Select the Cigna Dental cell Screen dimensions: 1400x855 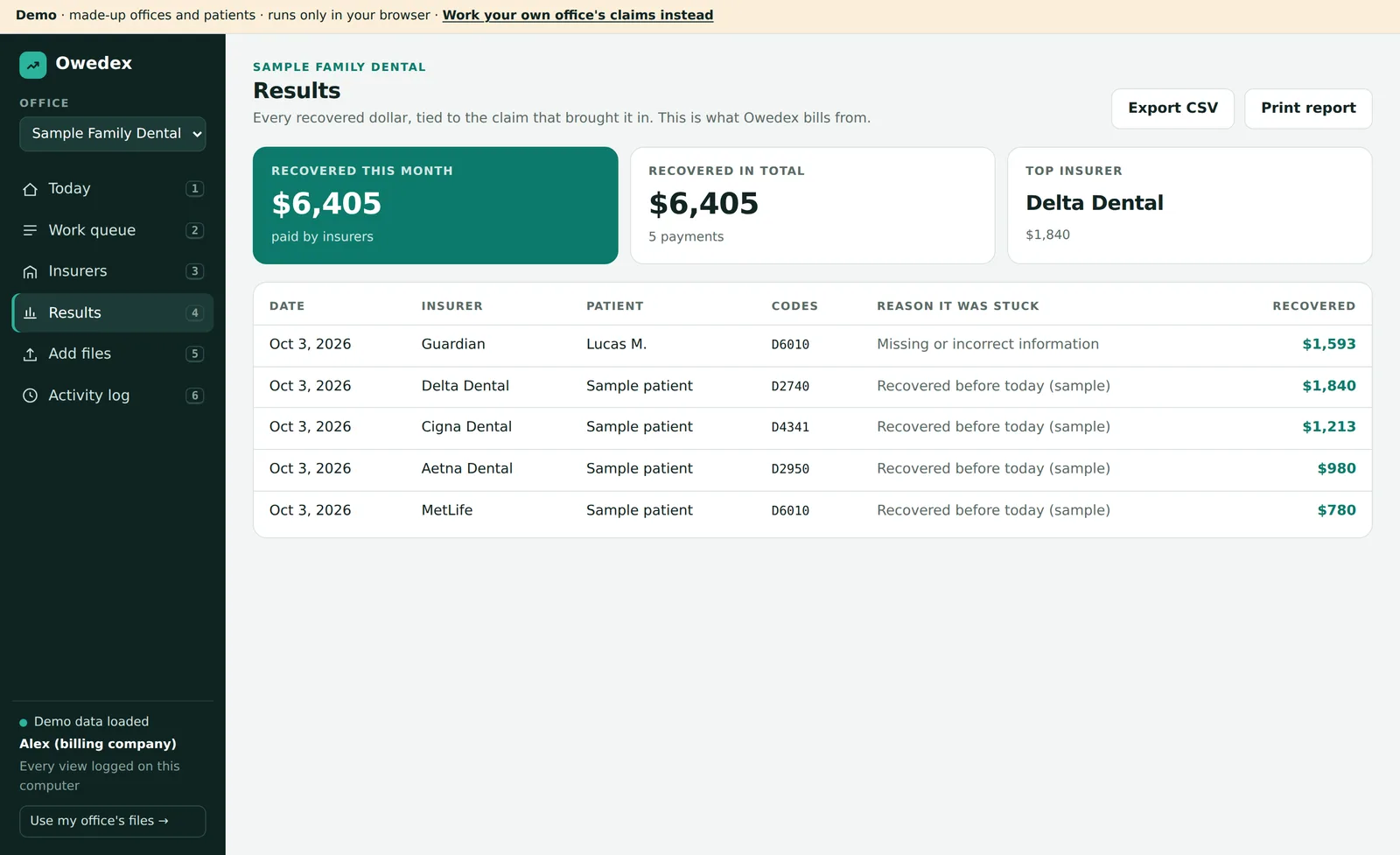pos(466,427)
